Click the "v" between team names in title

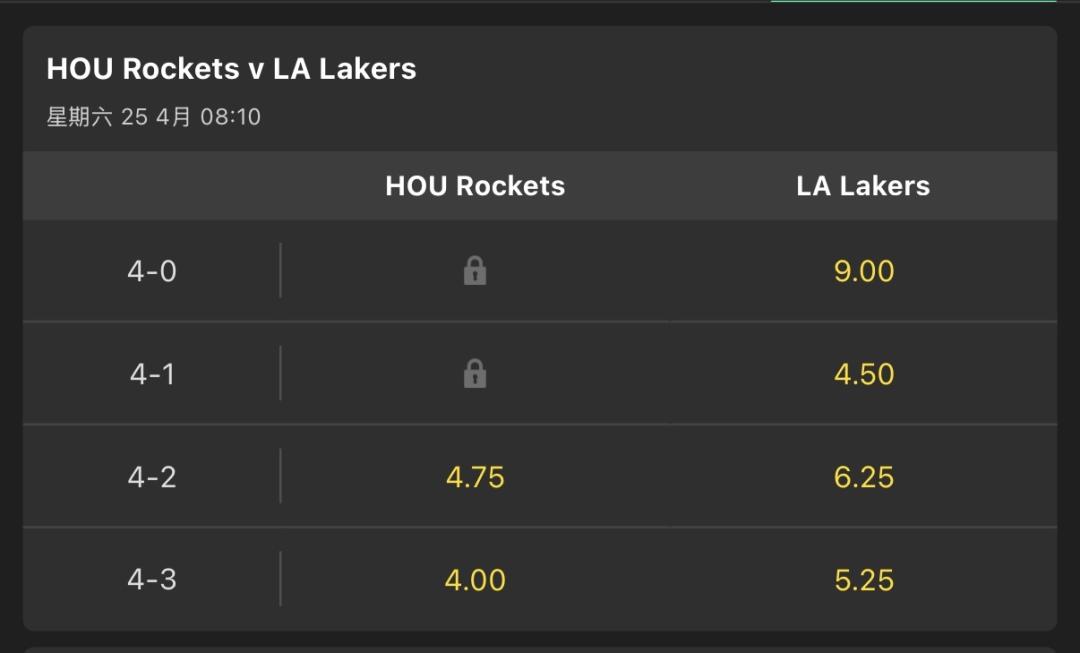257,70
